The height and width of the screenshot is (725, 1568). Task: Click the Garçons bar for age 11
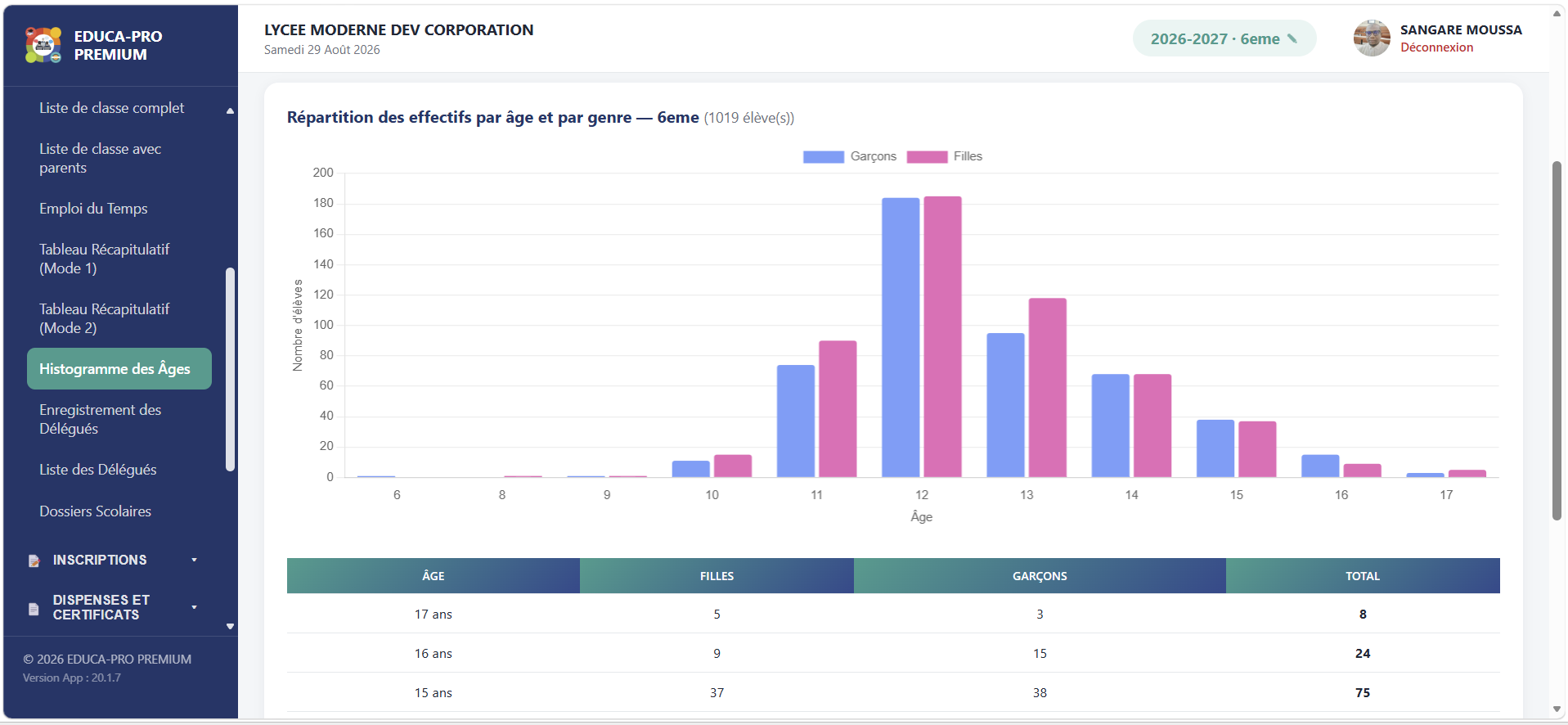[796, 421]
